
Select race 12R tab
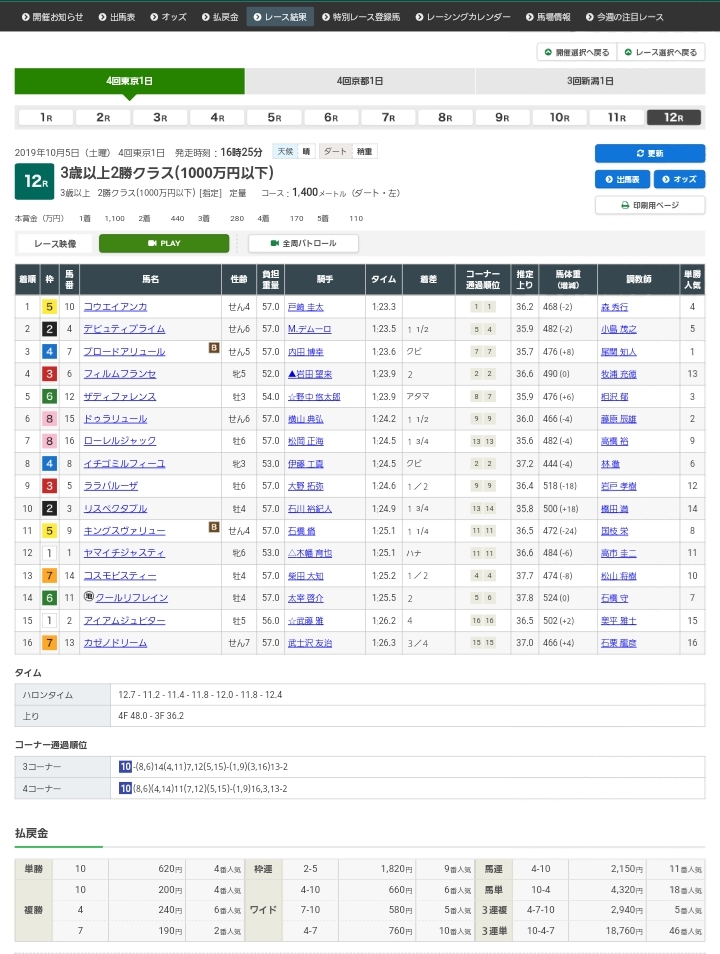674,117
